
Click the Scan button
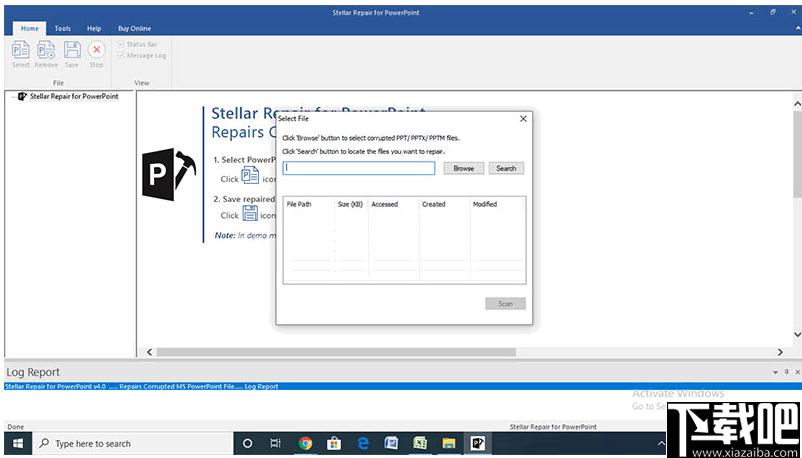click(505, 304)
